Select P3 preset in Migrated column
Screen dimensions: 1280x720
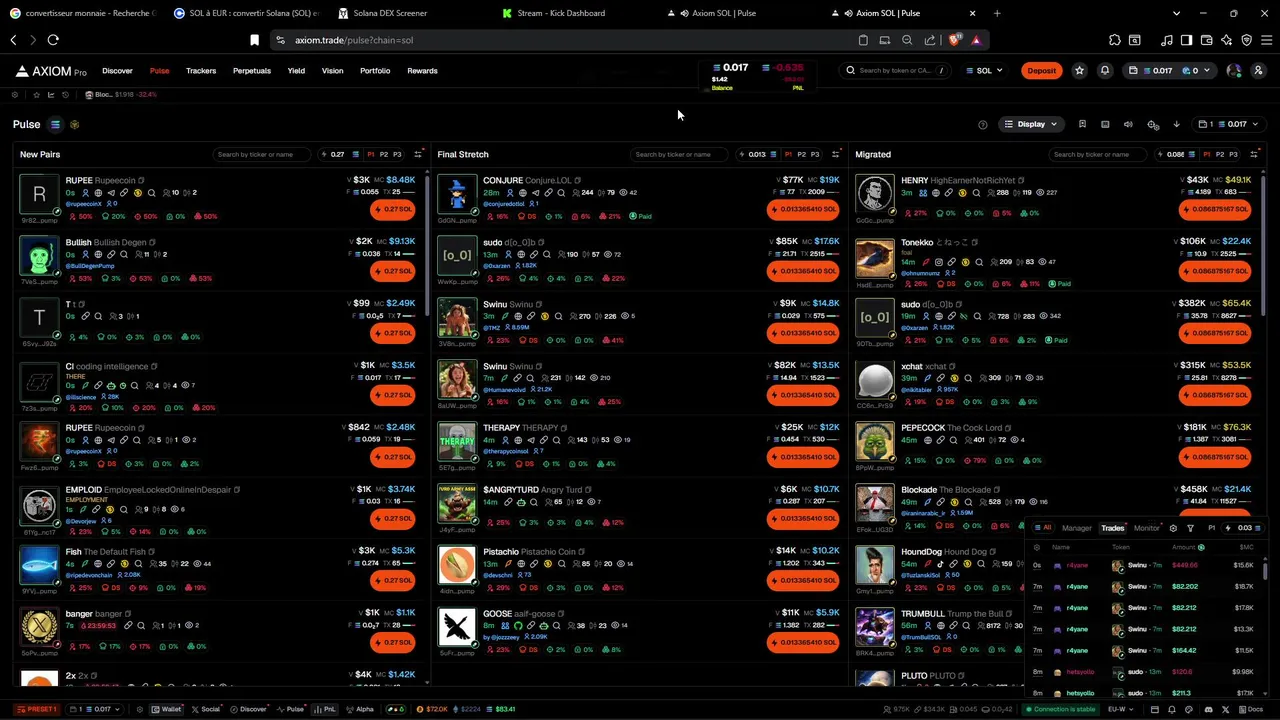1232,155
